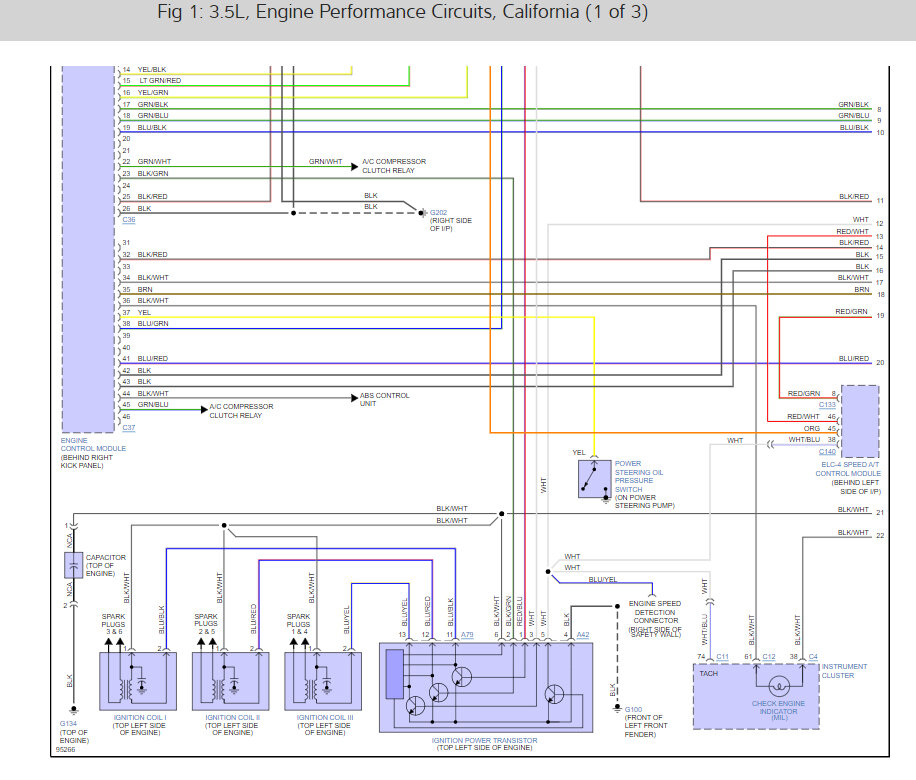Click the SPARK PLUGS 3 & 6 label
Screen dimensions: 916x780
tap(113, 624)
